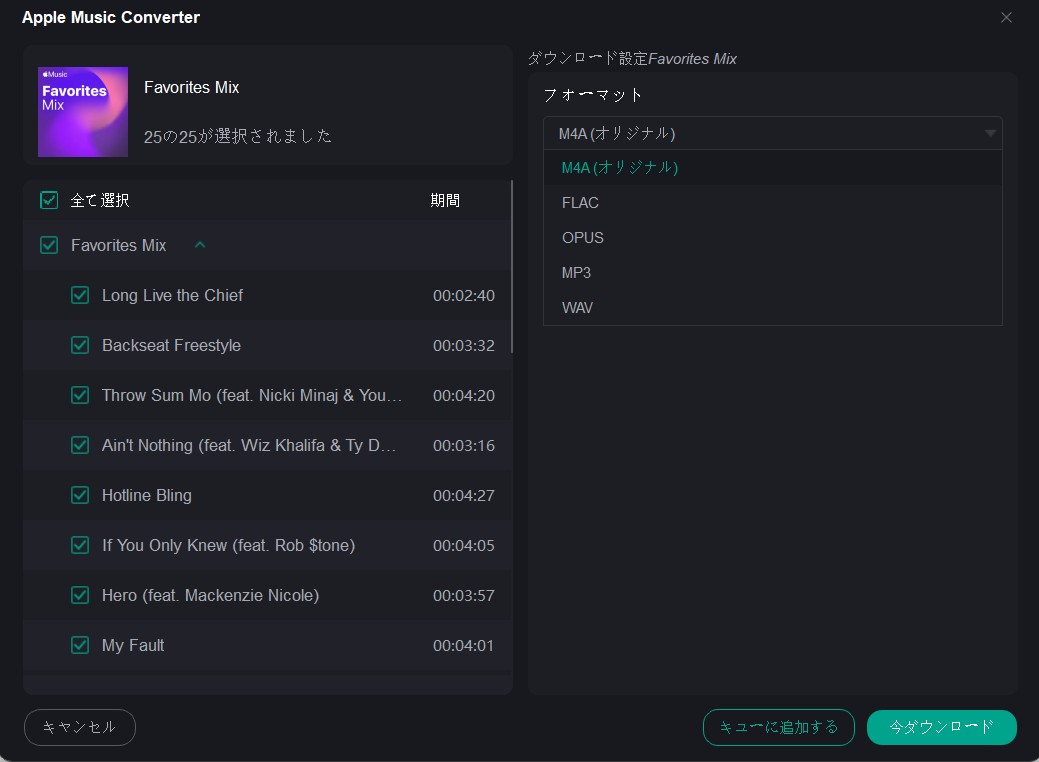Choose OPUS format option

[773, 238]
